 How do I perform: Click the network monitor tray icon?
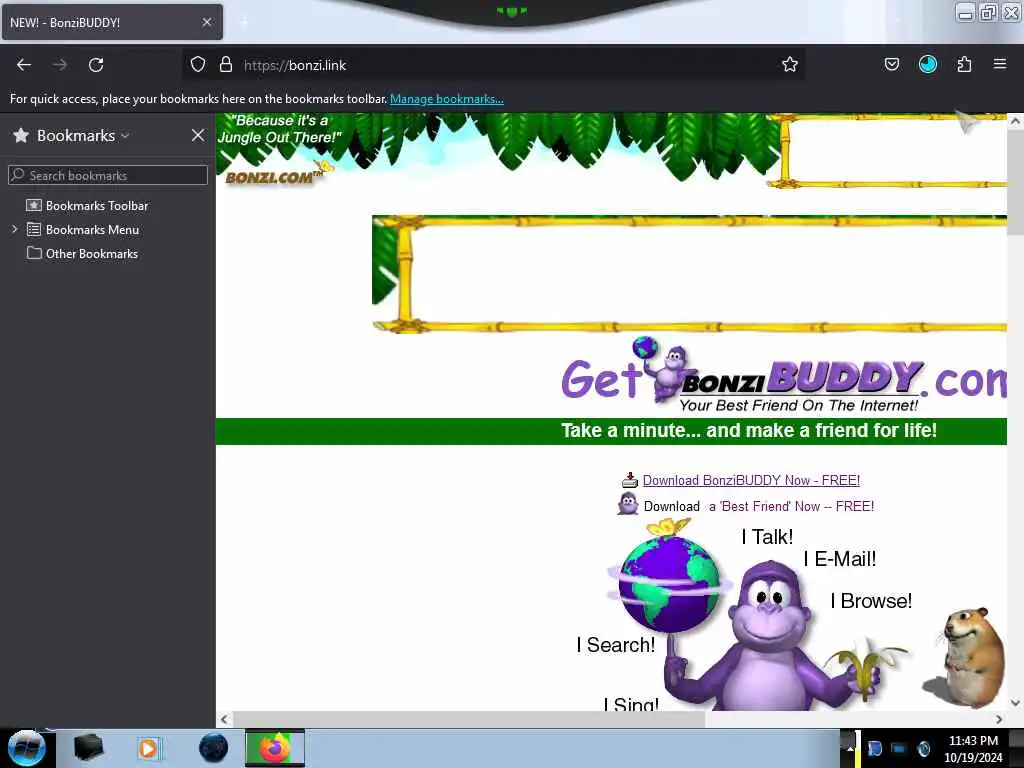tap(899, 748)
